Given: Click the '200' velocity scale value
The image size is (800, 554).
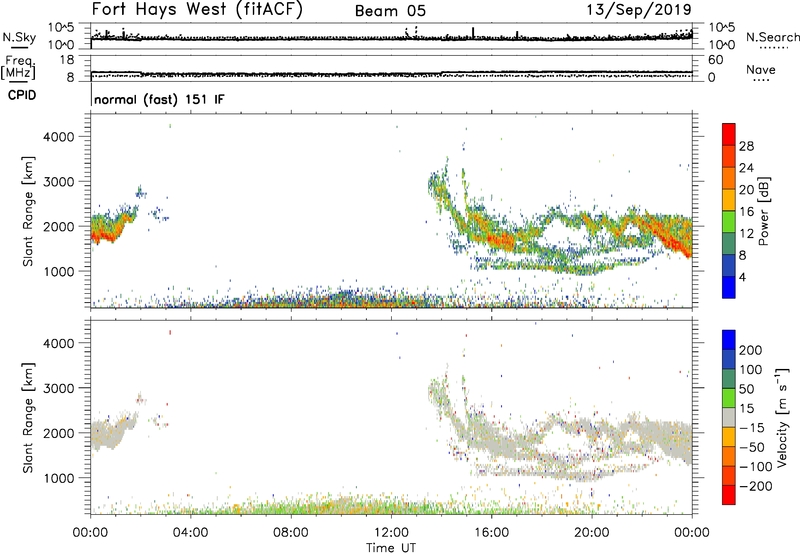Looking at the screenshot, I should [751, 350].
